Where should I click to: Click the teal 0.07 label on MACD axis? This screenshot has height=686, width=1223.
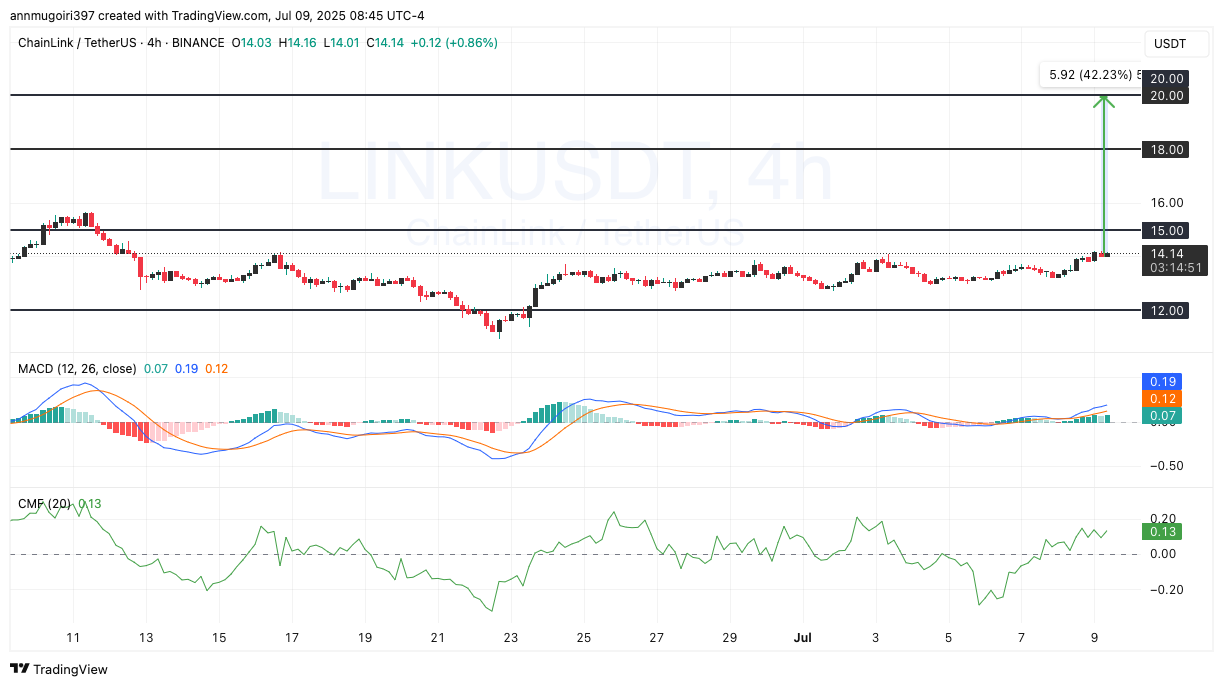[x=1162, y=415]
